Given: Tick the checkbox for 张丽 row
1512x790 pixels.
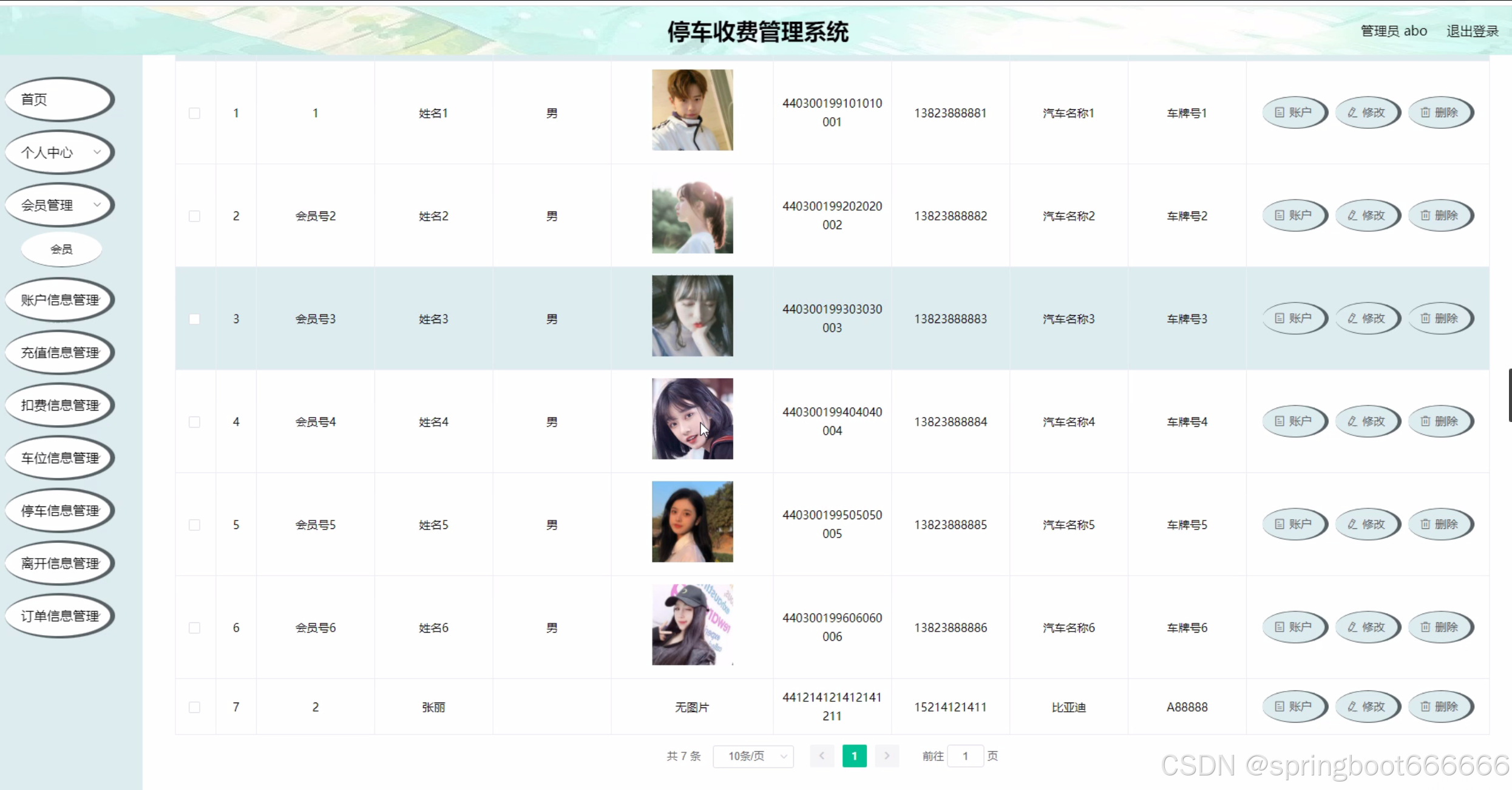Looking at the screenshot, I should point(194,707).
